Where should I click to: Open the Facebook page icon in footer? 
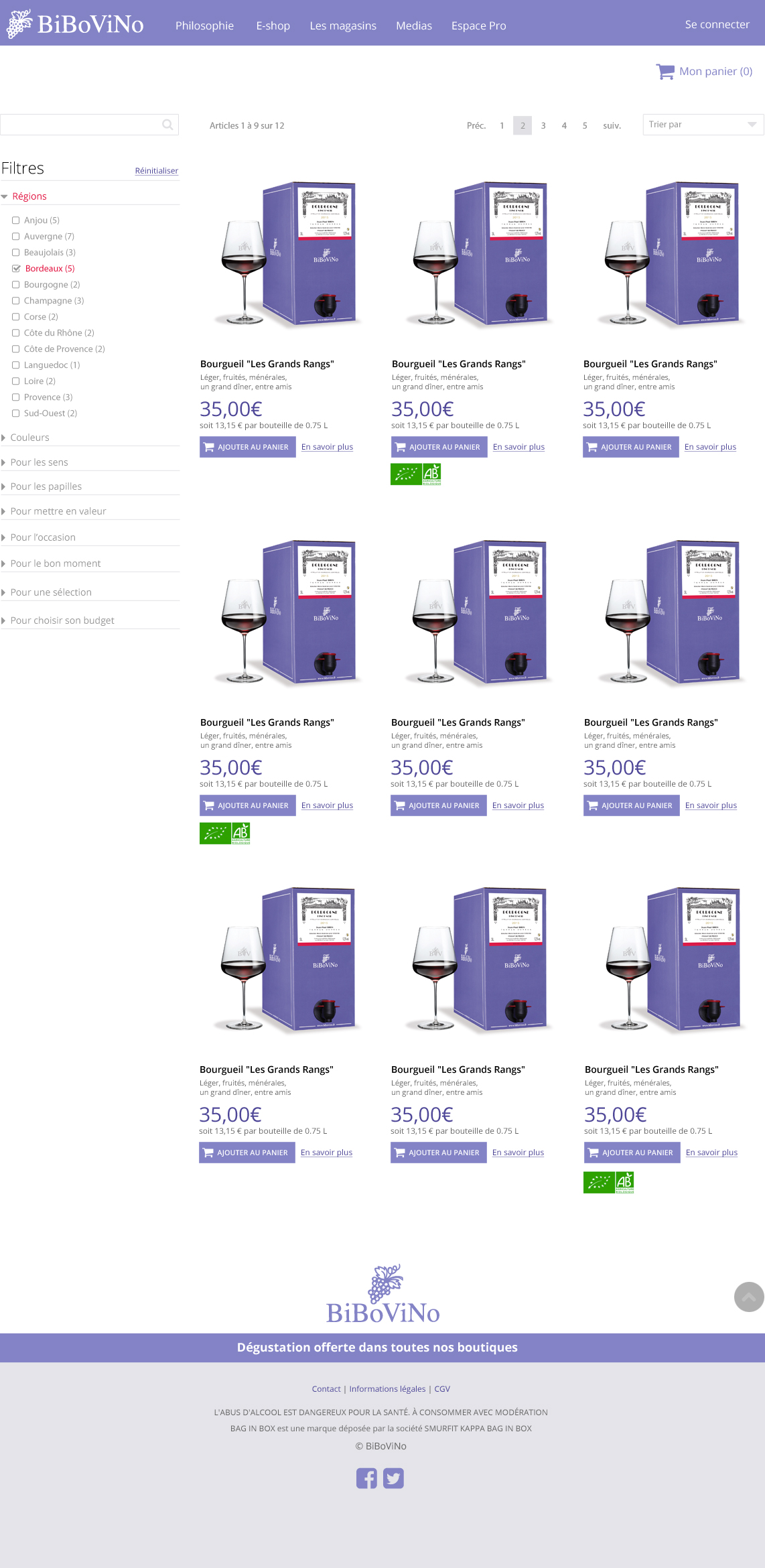click(366, 1478)
